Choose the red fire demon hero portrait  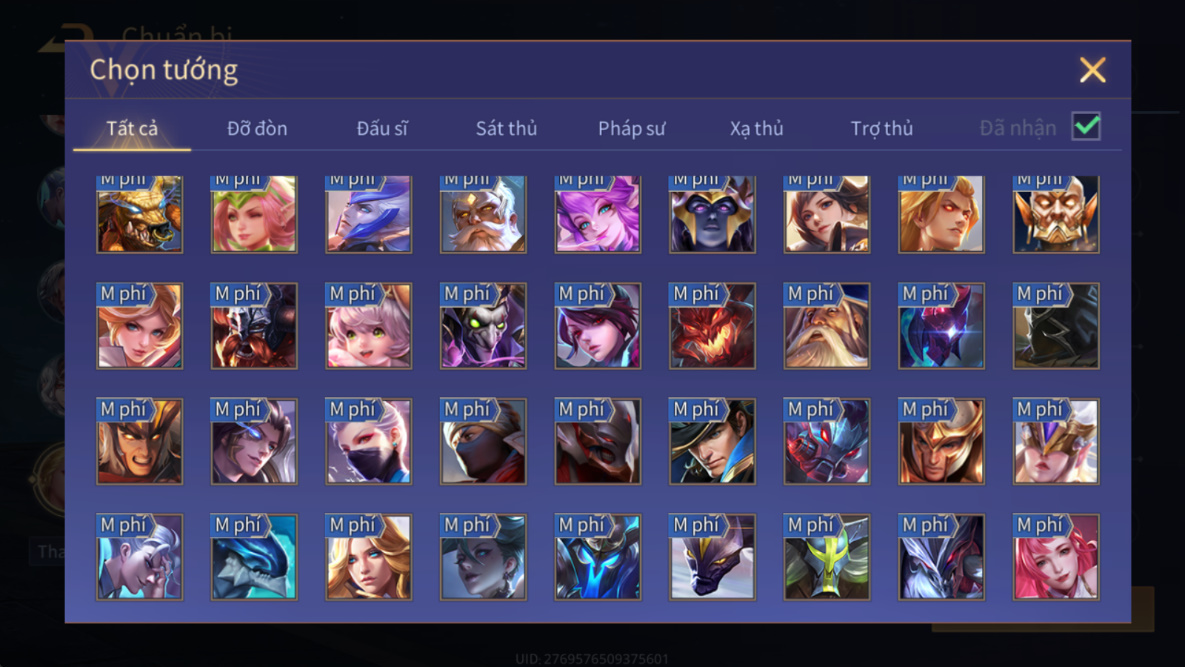(712, 326)
